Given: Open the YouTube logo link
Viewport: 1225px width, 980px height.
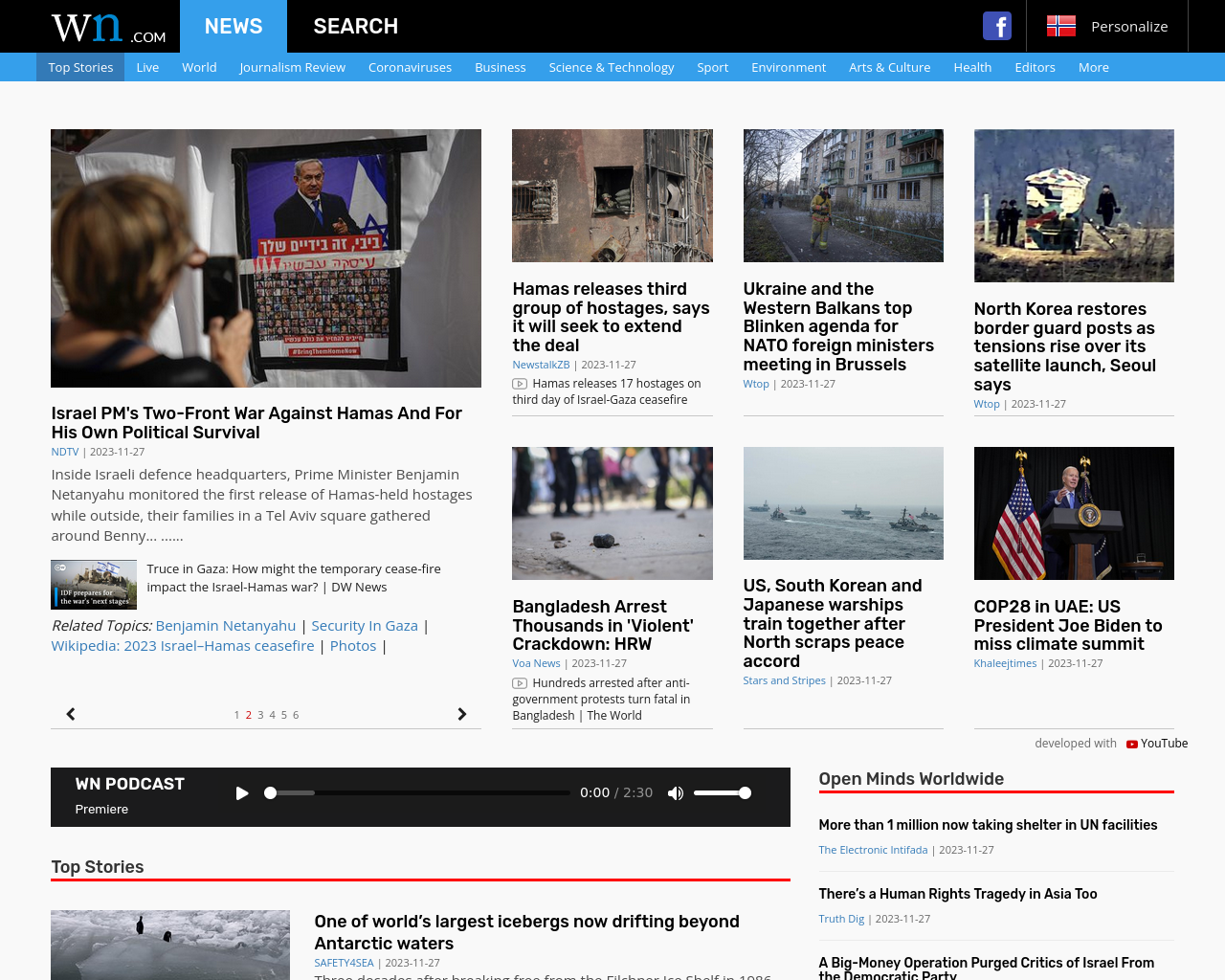Looking at the screenshot, I should [x=1157, y=744].
